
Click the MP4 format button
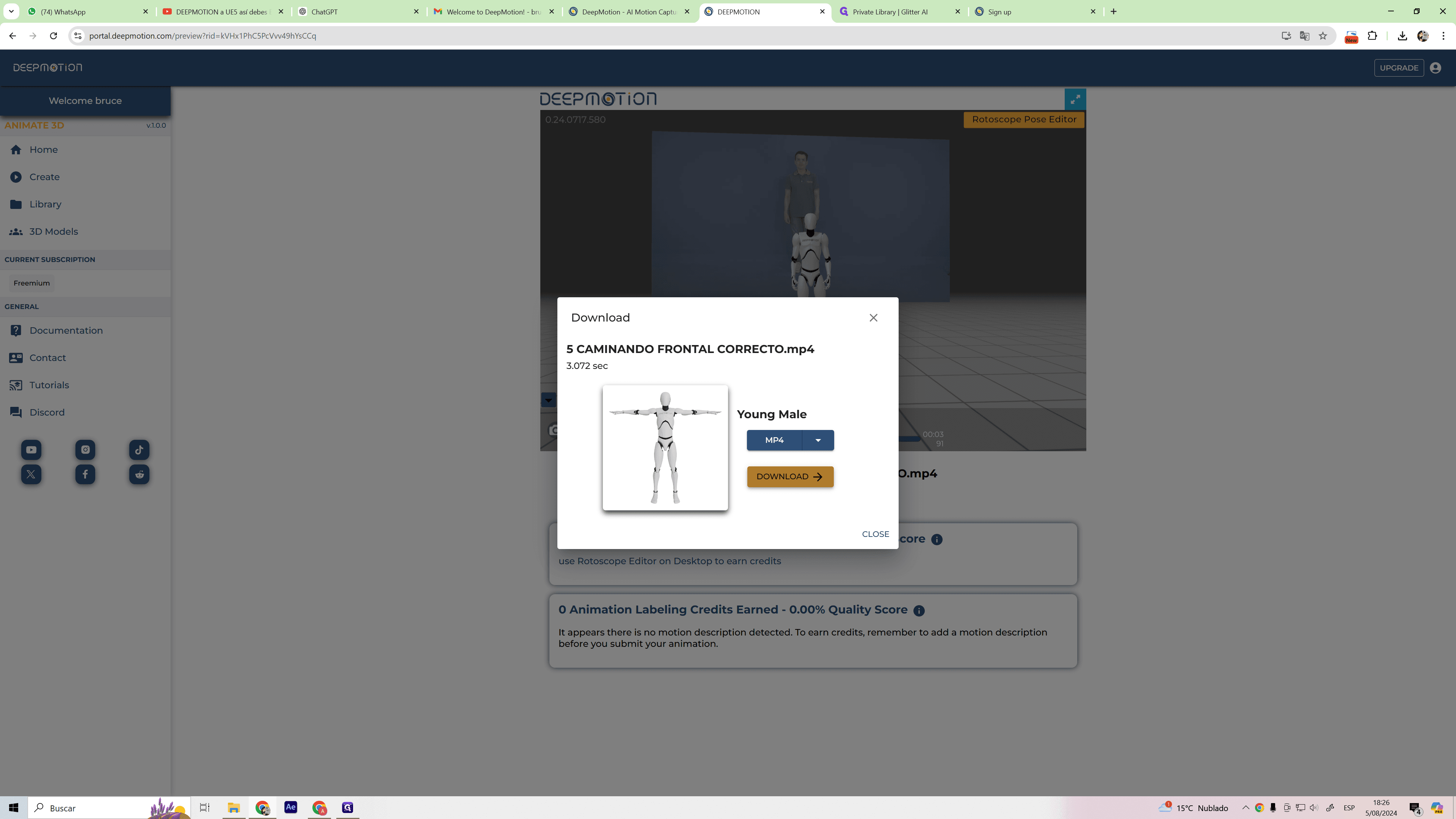(x=774, y=440)
